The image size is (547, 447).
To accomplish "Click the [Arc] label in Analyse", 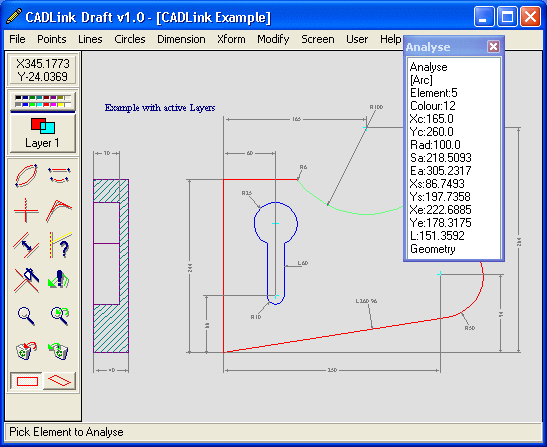I will click(x=421, y=80).
